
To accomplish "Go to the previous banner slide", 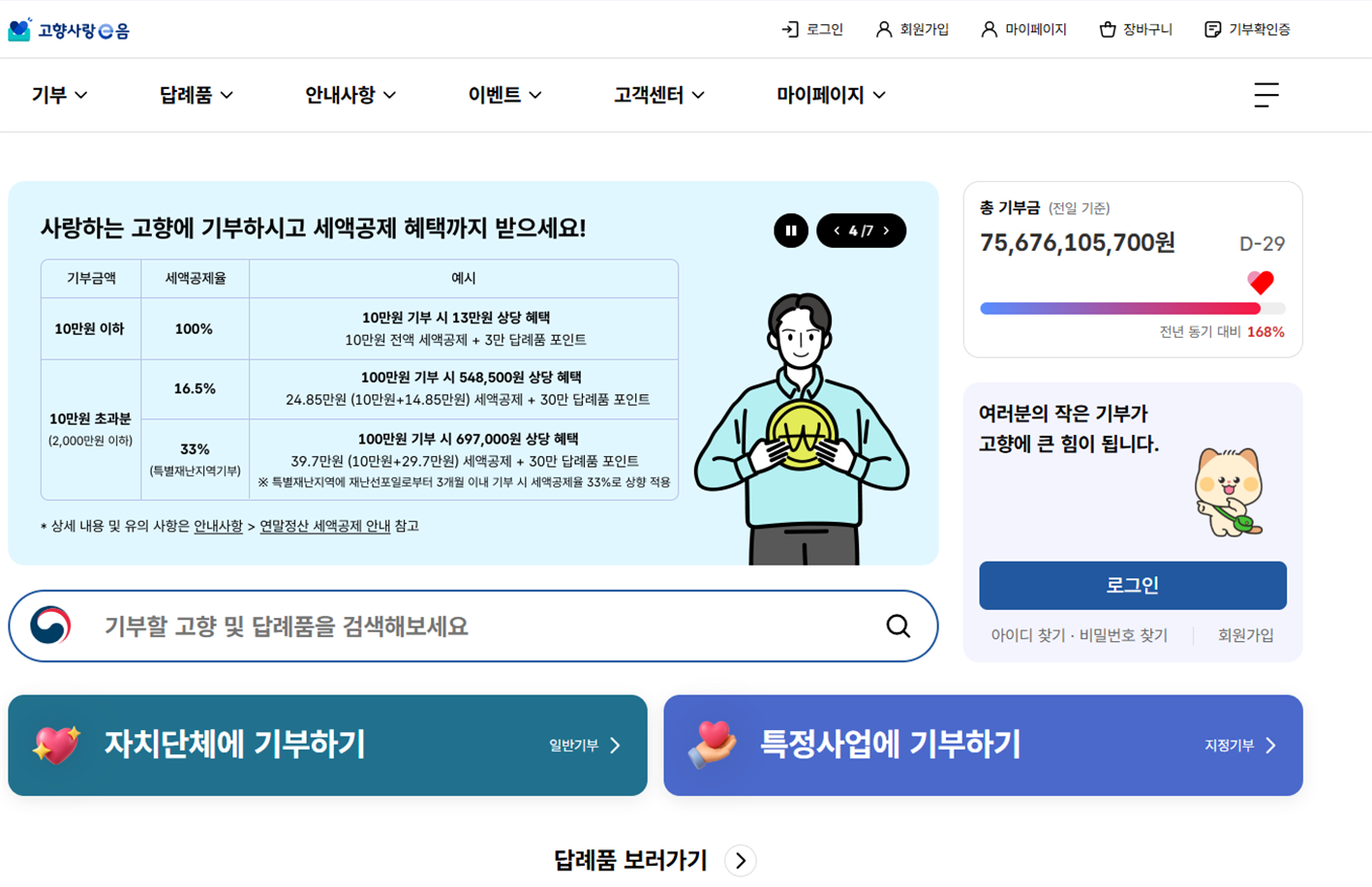I will coord(837,230).
